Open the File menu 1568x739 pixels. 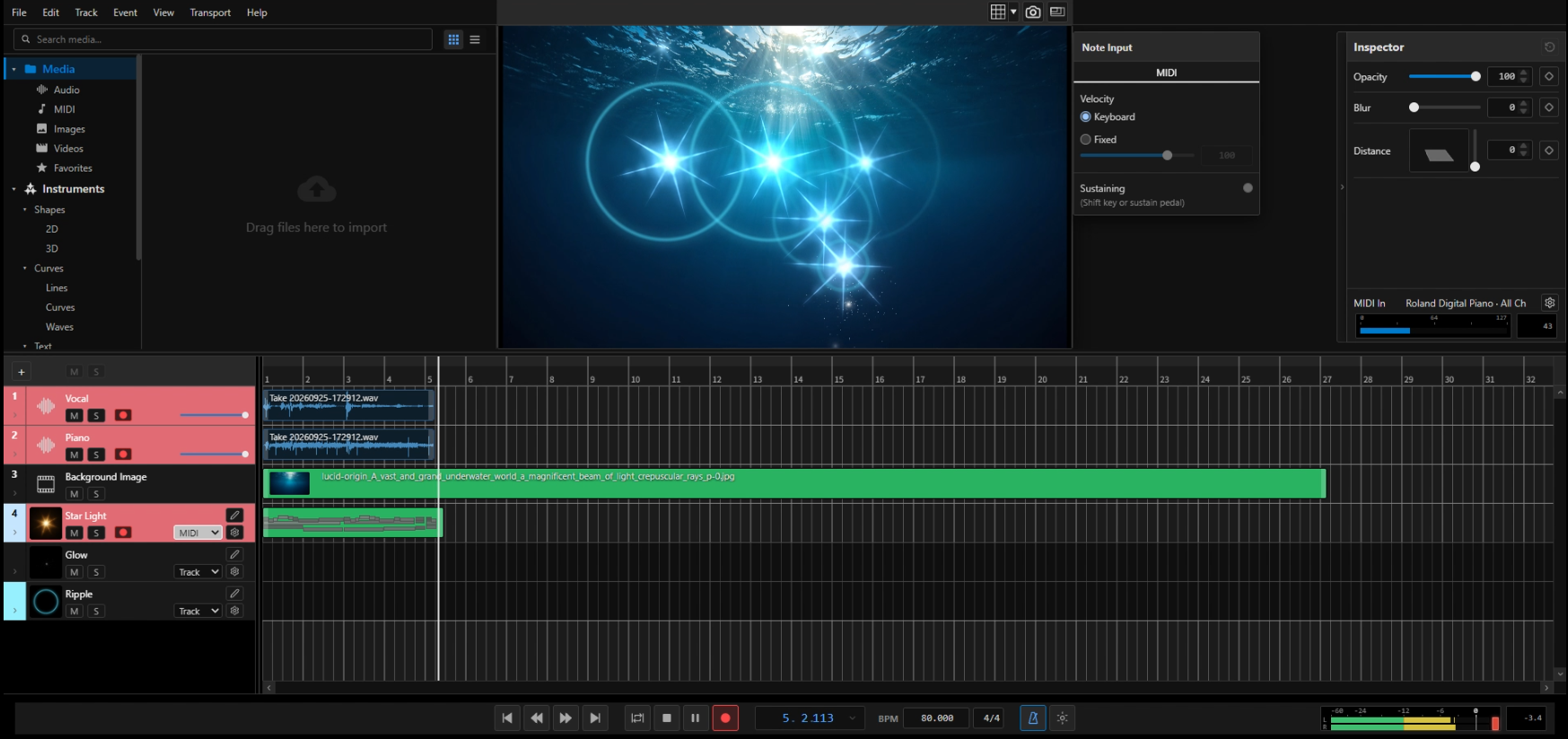tap(19, 13)
